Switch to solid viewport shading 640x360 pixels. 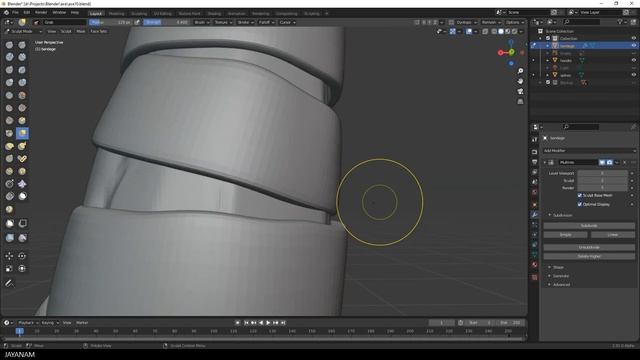click(x=501, y=31)
